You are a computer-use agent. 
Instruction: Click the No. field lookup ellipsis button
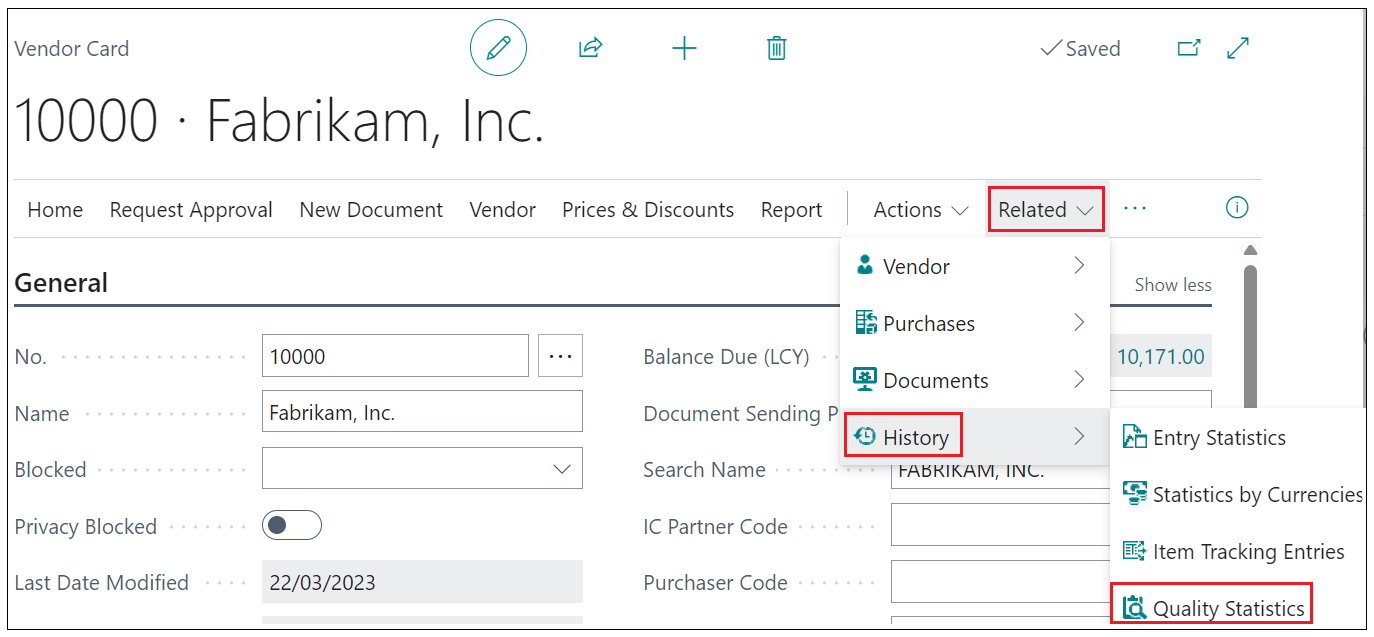click(560, 356)
